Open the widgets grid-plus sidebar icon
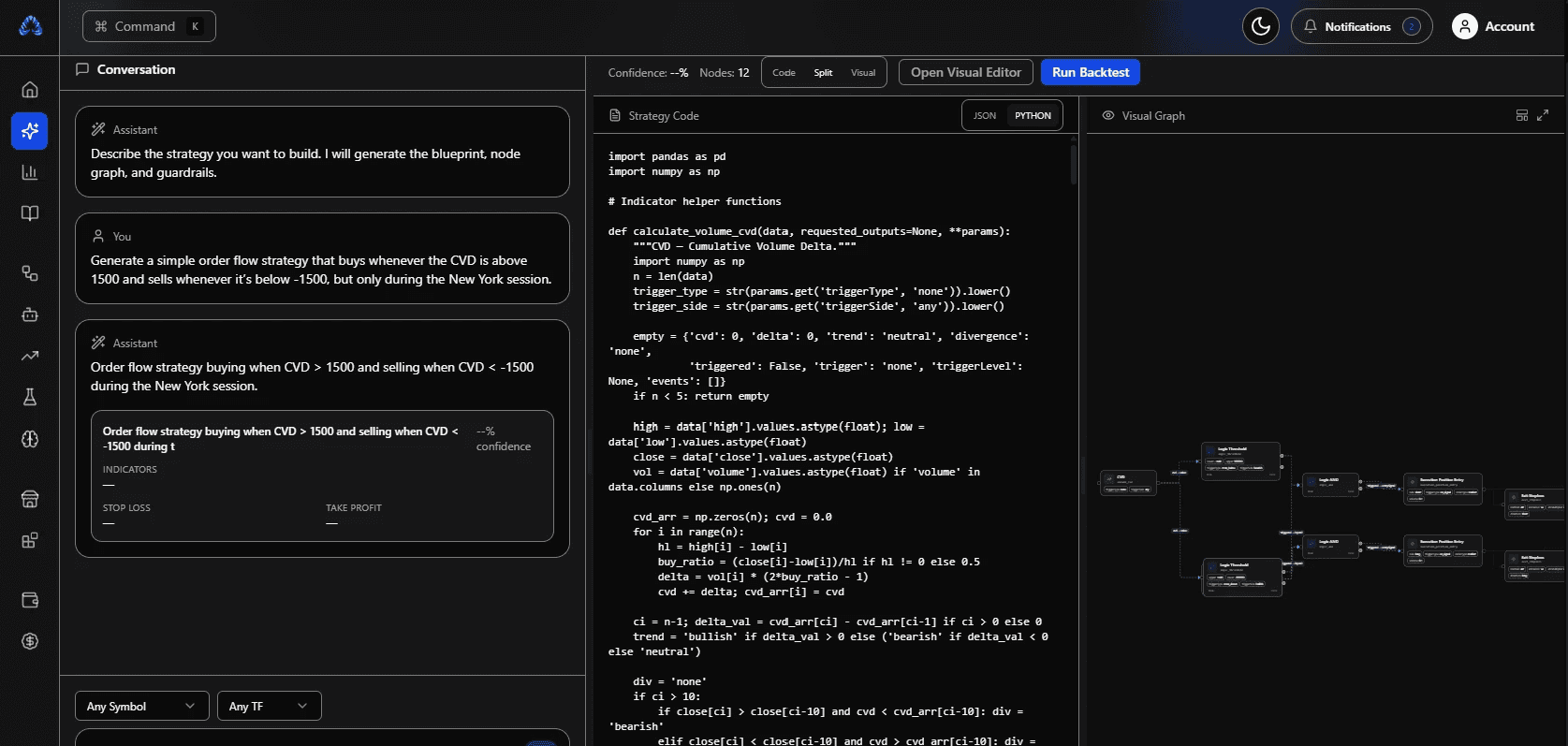 (x=30, y=540)
